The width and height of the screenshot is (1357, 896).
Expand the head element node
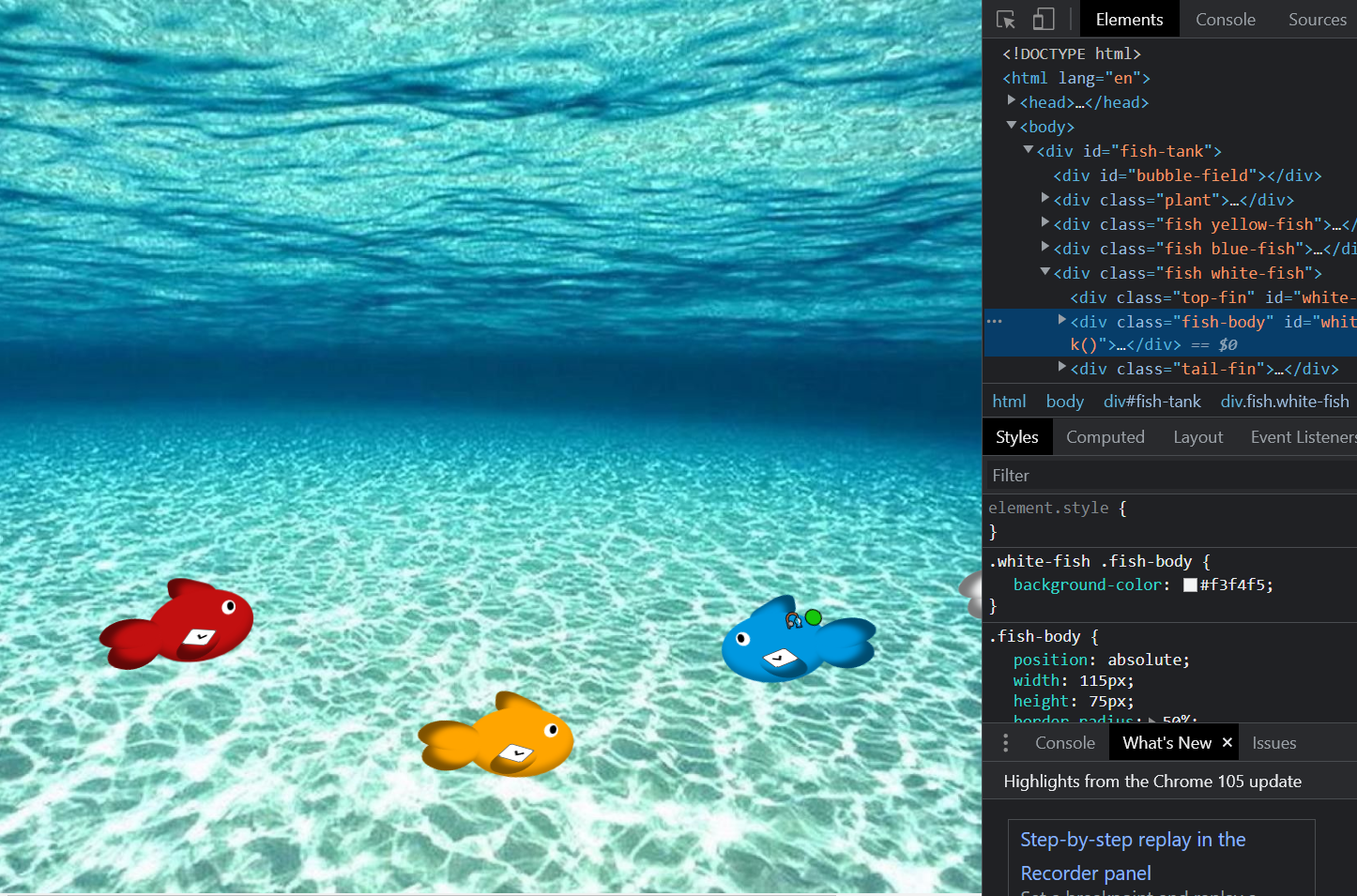pos(1012,99)
